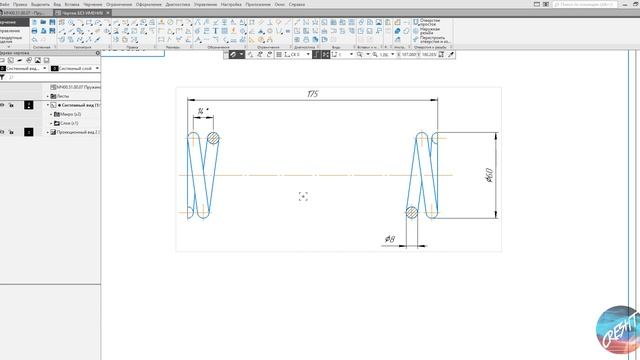Select the Text (T) annotation tool
Image resolution: width=640 pixels, height=360 pixels.
(x=216, y=31)
